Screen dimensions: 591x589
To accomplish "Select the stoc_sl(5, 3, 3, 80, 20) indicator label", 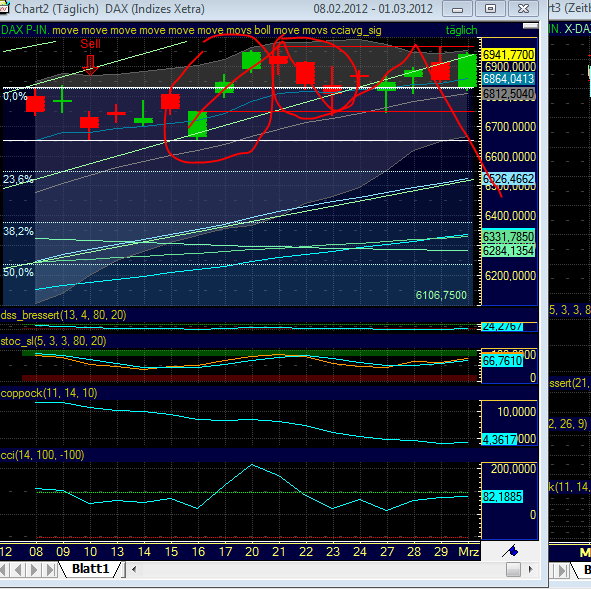I will 54,341.
